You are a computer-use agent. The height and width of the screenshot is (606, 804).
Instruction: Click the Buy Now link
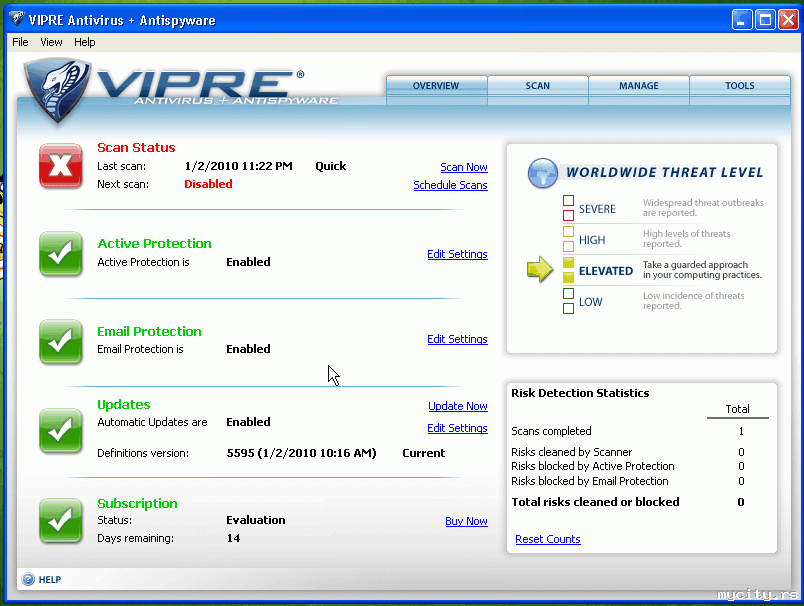(466, 521)
